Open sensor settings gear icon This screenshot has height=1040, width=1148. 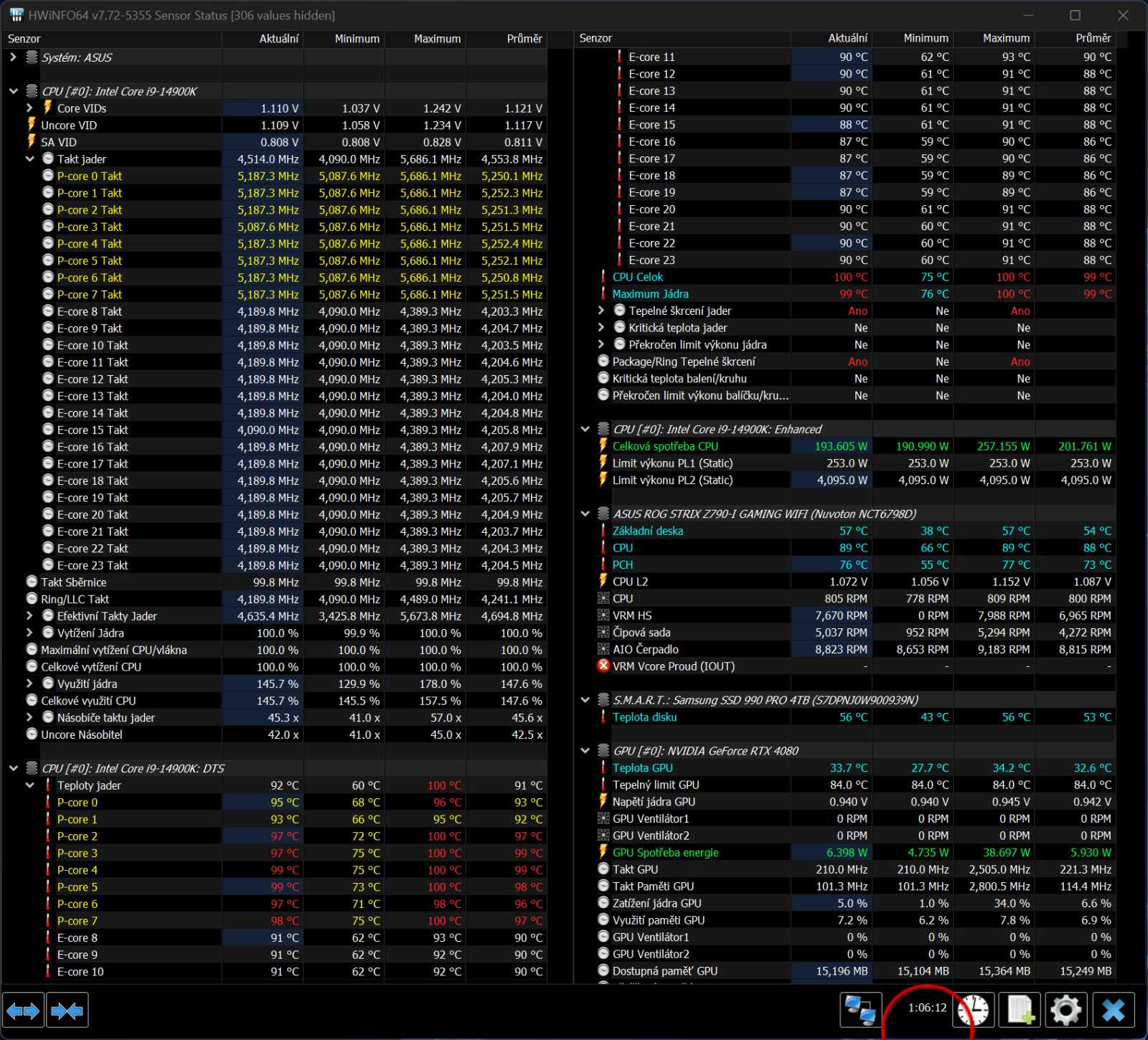pos(1066,1011)
